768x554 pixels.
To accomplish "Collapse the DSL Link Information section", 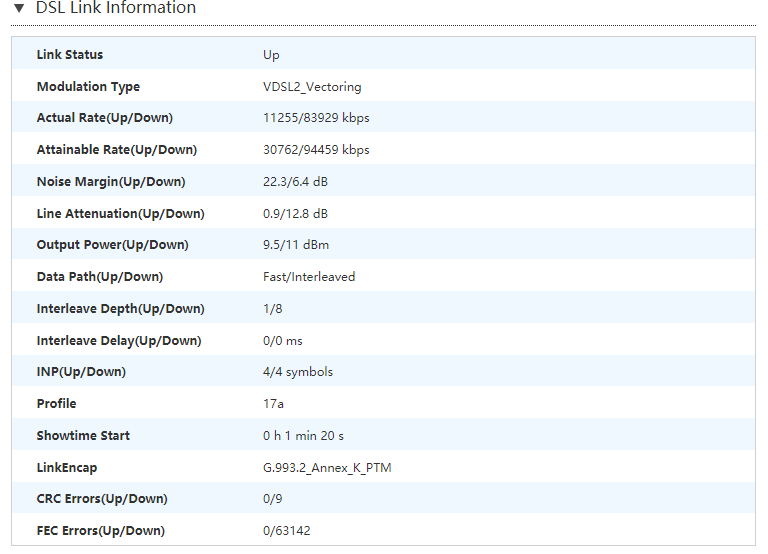I will [x=19, y=8].
